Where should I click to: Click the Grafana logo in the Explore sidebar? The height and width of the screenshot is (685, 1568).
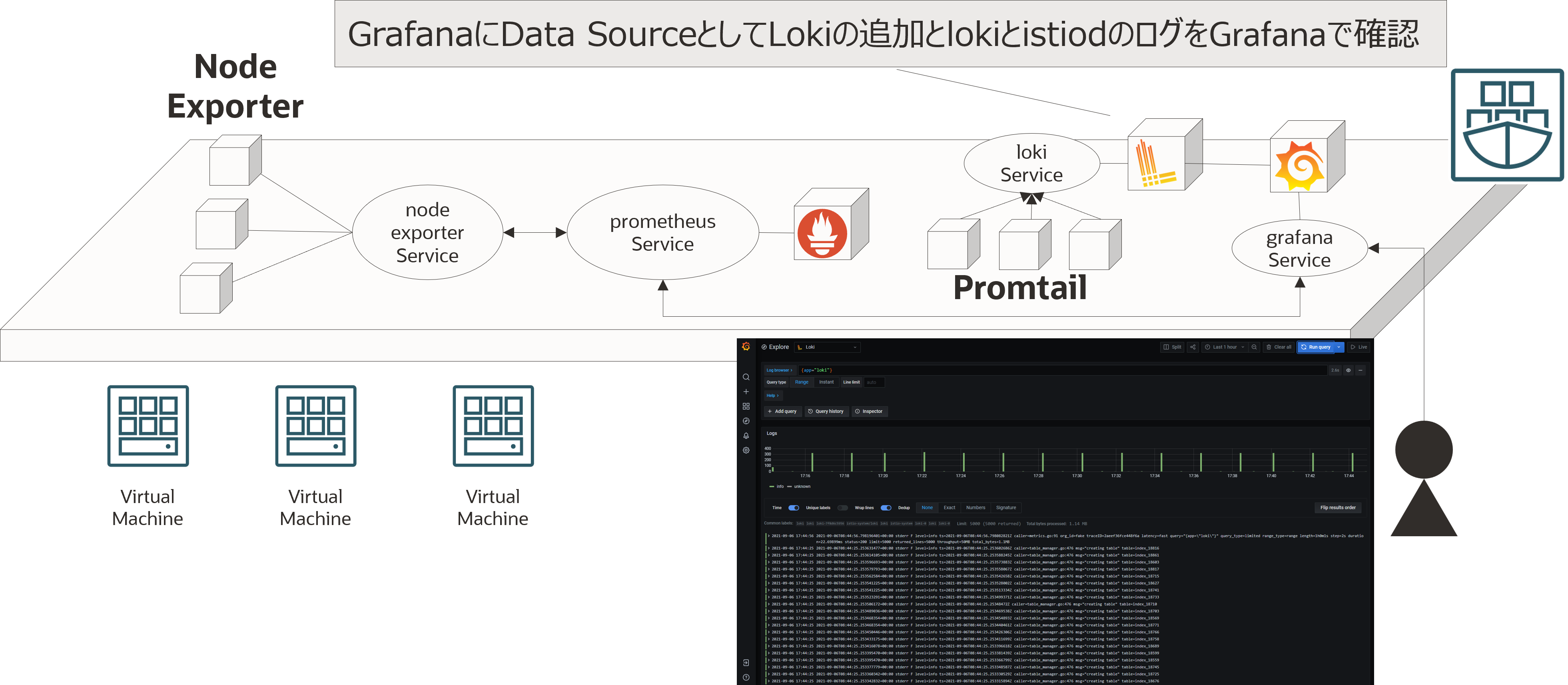(x=746, y=346)
